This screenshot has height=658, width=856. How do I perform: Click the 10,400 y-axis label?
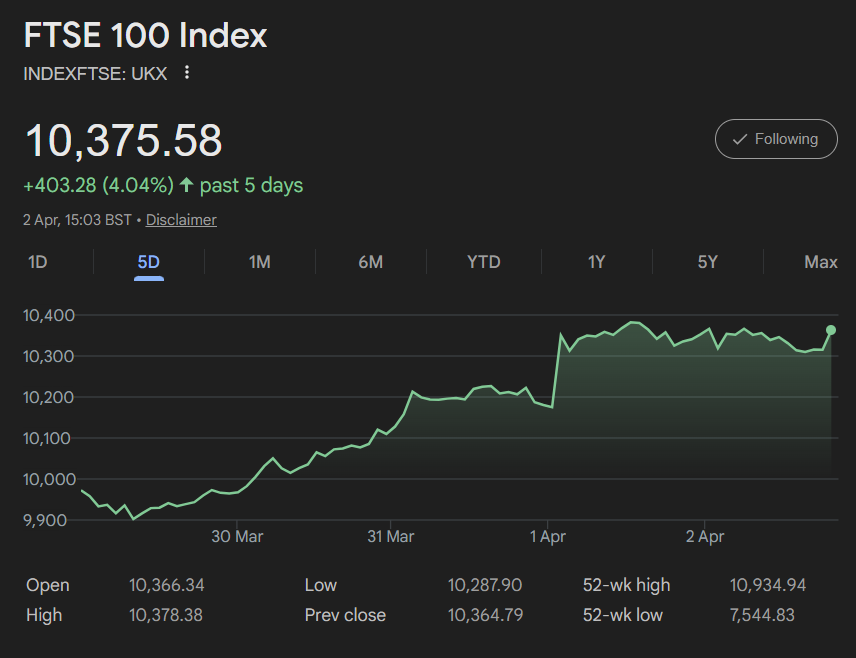tap(49, 316)
